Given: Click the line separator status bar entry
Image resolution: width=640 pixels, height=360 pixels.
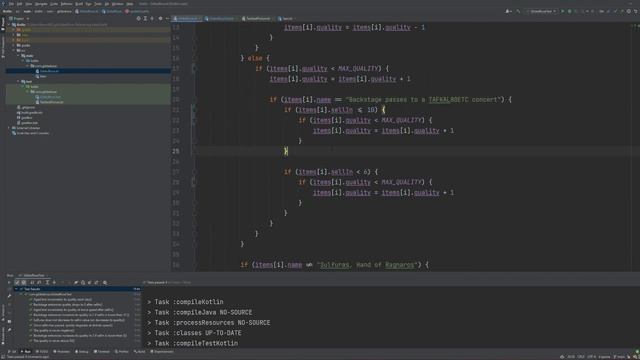Looking at the screenshot, I should click(580, 357).
